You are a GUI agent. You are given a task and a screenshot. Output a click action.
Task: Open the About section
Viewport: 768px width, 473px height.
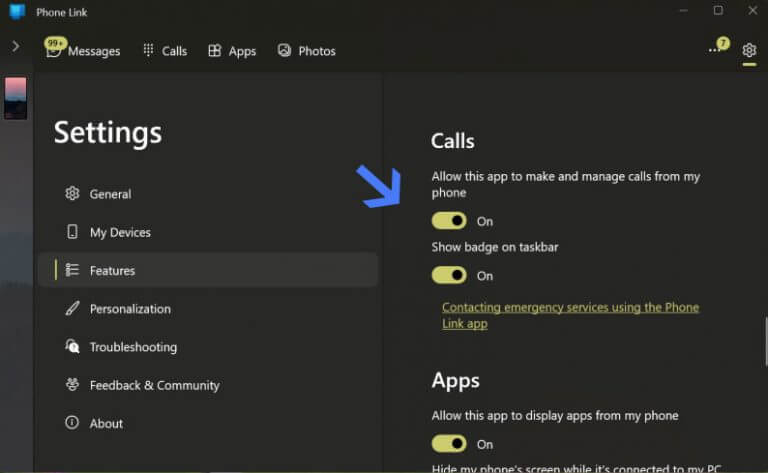point(208,424)
